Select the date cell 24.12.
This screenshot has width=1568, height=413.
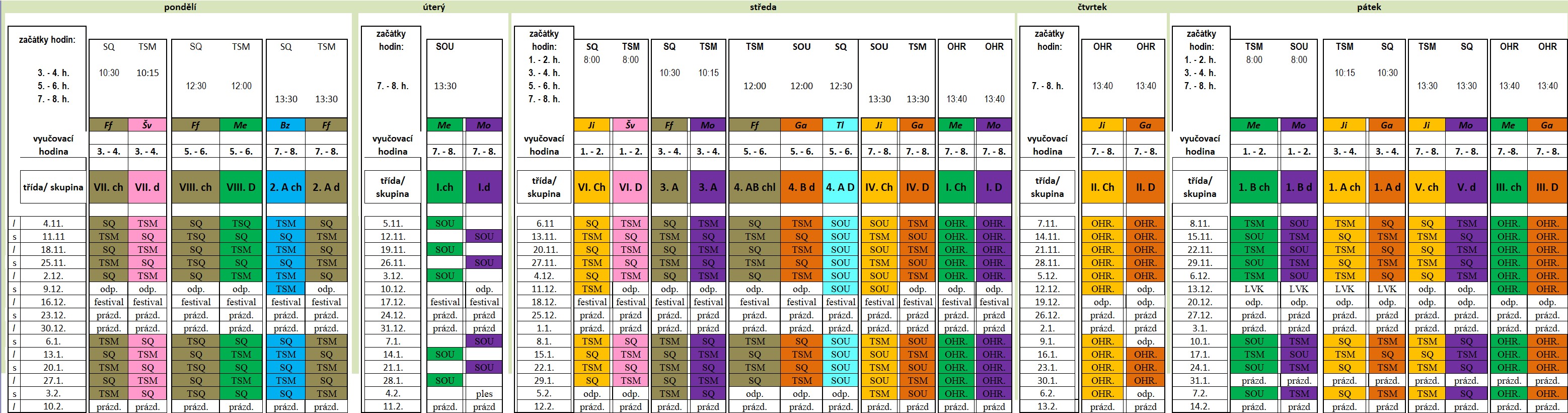tap(393, 315)
